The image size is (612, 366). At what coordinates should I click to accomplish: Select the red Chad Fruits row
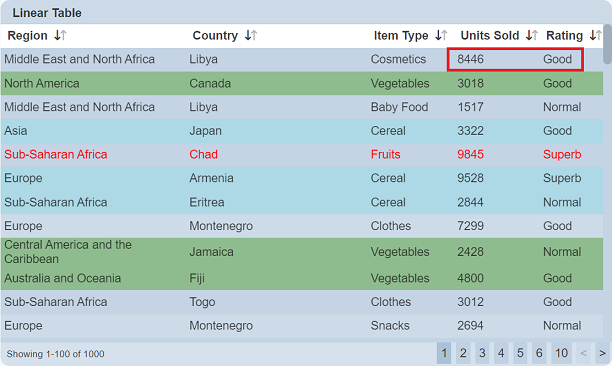tap(302, 155)
